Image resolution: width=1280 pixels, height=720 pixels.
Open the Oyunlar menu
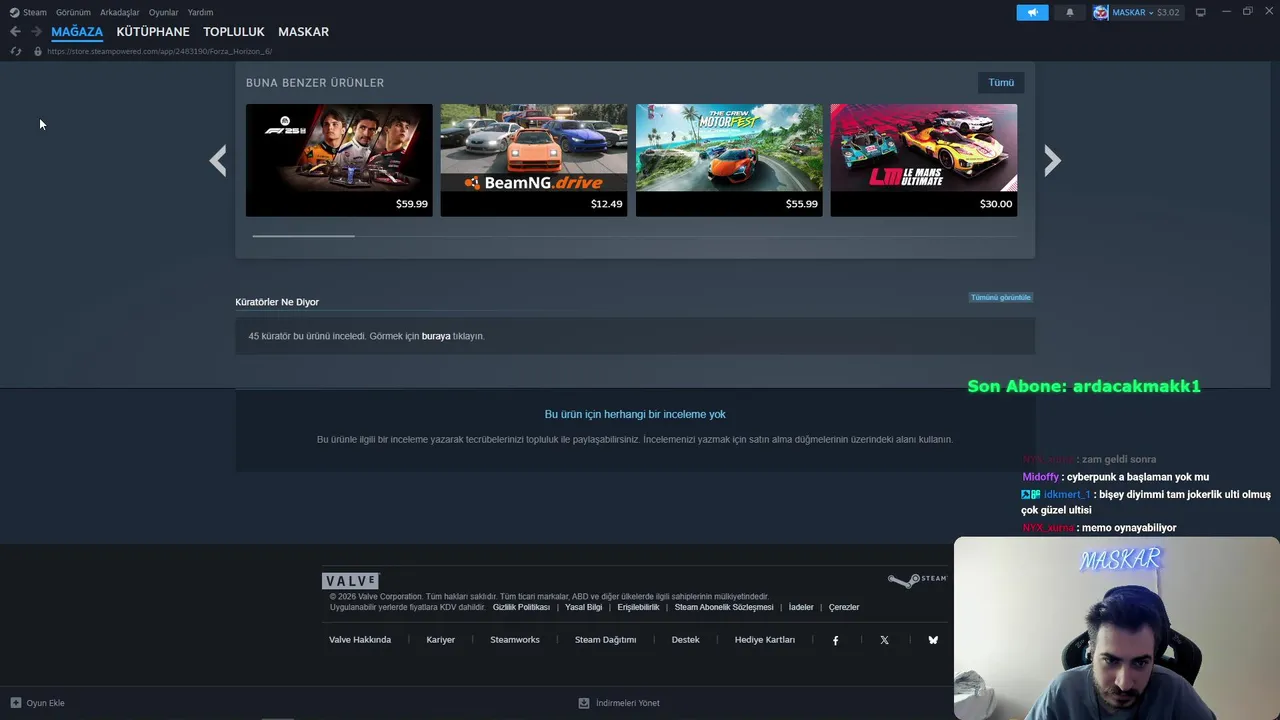coord(164,12)
